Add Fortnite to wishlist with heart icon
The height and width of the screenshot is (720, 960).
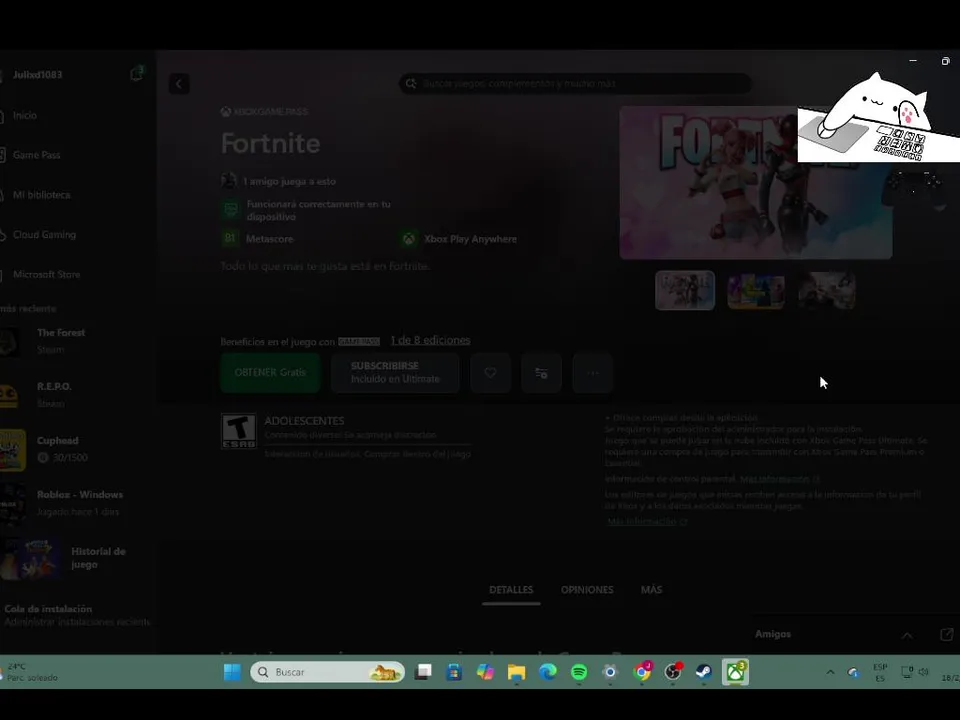[x=490, y=373]
